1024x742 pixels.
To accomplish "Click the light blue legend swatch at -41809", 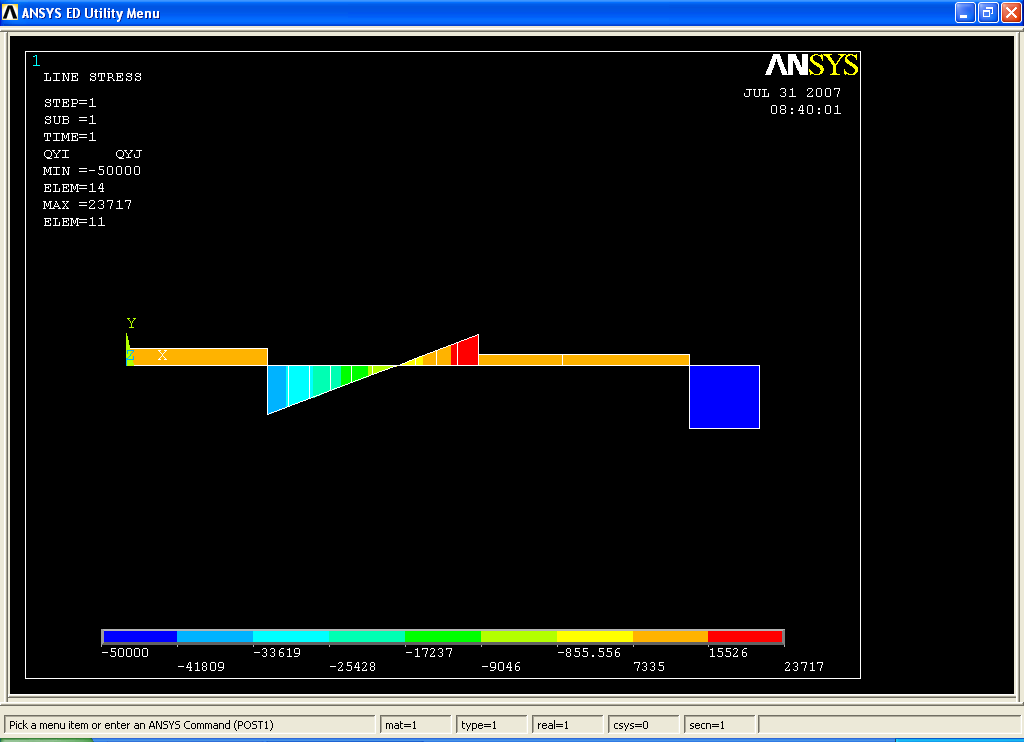I will point(215,636).
